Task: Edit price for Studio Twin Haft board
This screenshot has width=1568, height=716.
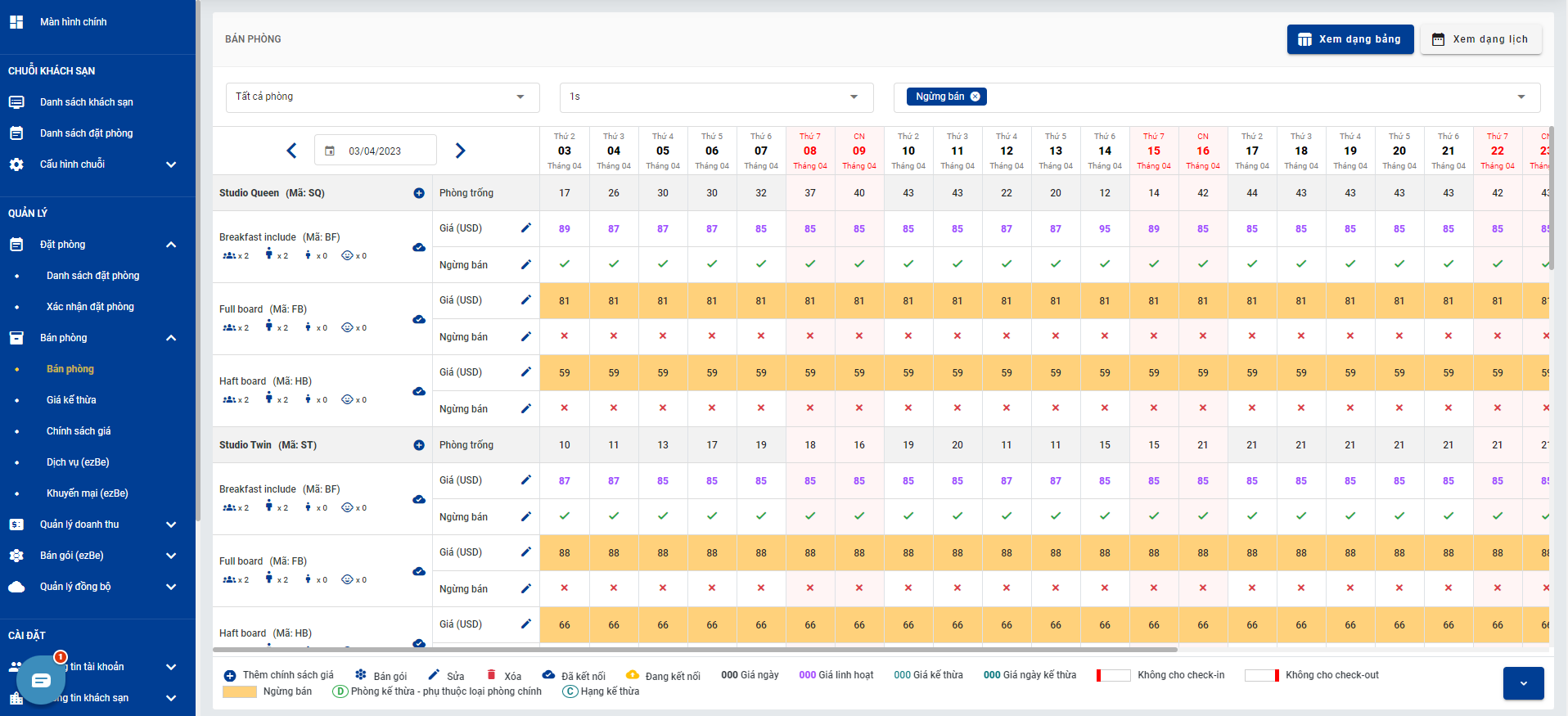Action: coord(526,624)
